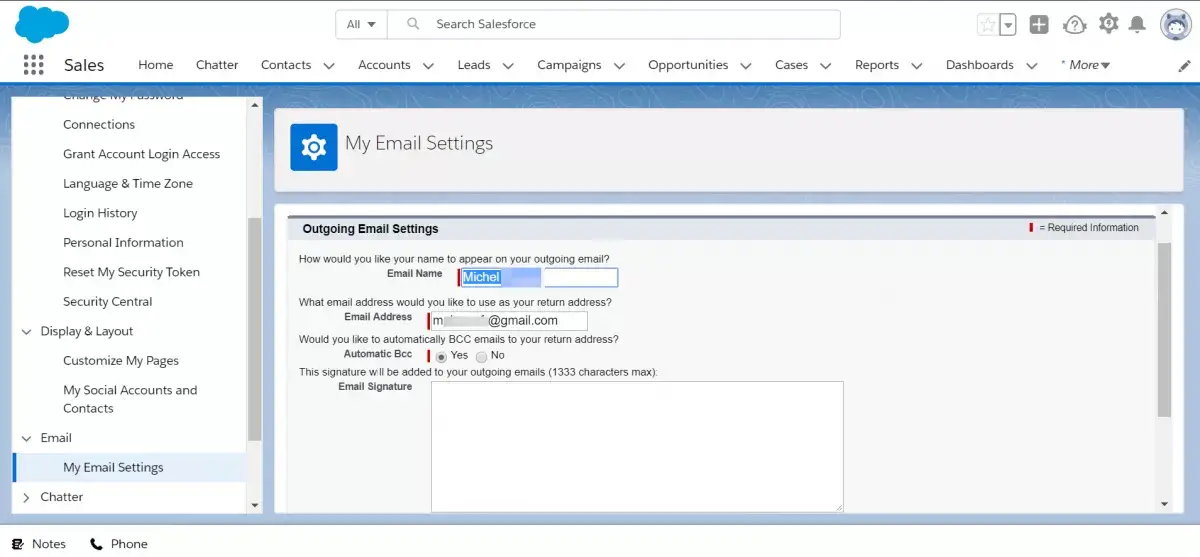
Task: Click the Favorites star icon
Action: 987,24
